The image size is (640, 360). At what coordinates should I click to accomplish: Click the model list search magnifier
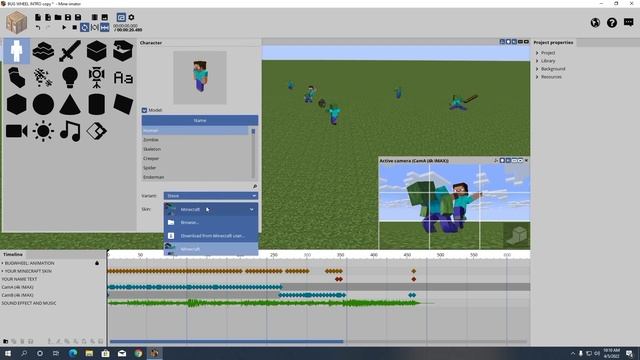255,187
